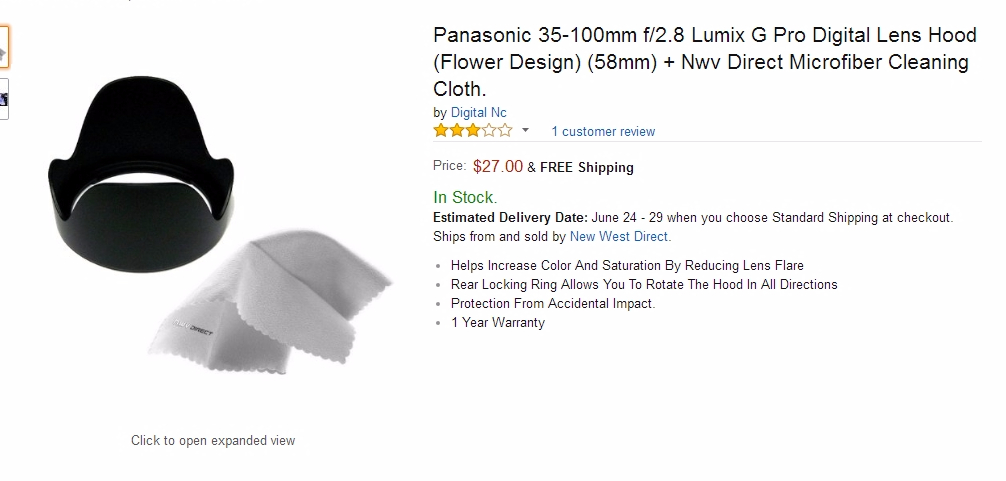Click the fifth empty rating star
This screenshot has height=481, width=1006.
[x=505, y=130]
